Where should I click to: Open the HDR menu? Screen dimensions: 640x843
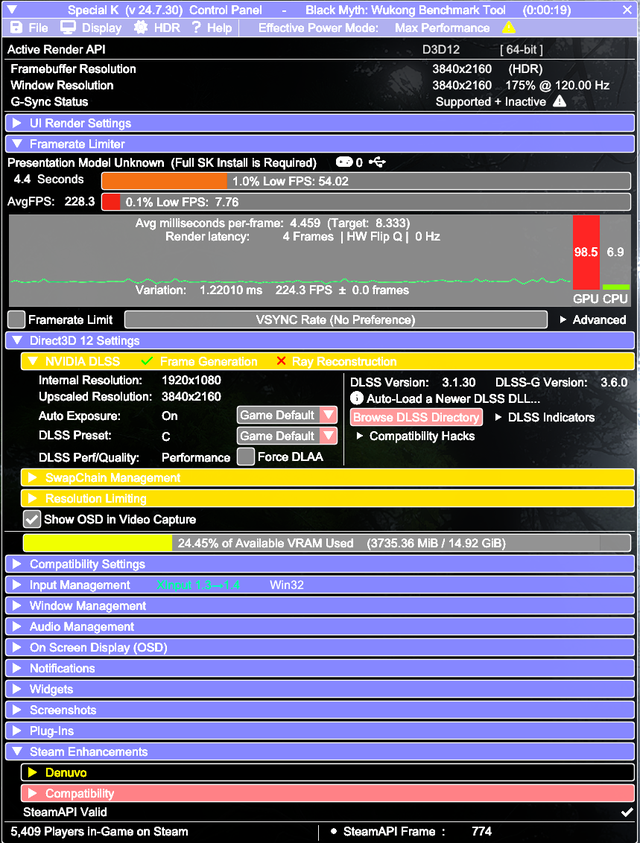157,28
